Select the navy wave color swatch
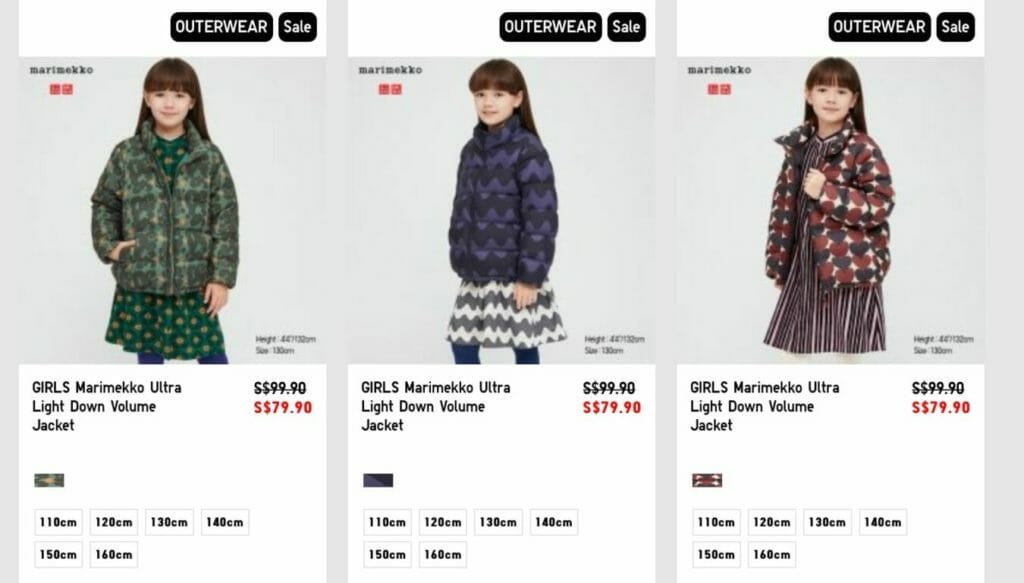Viewport: 1024px width, 583px height. click(378, 481)
